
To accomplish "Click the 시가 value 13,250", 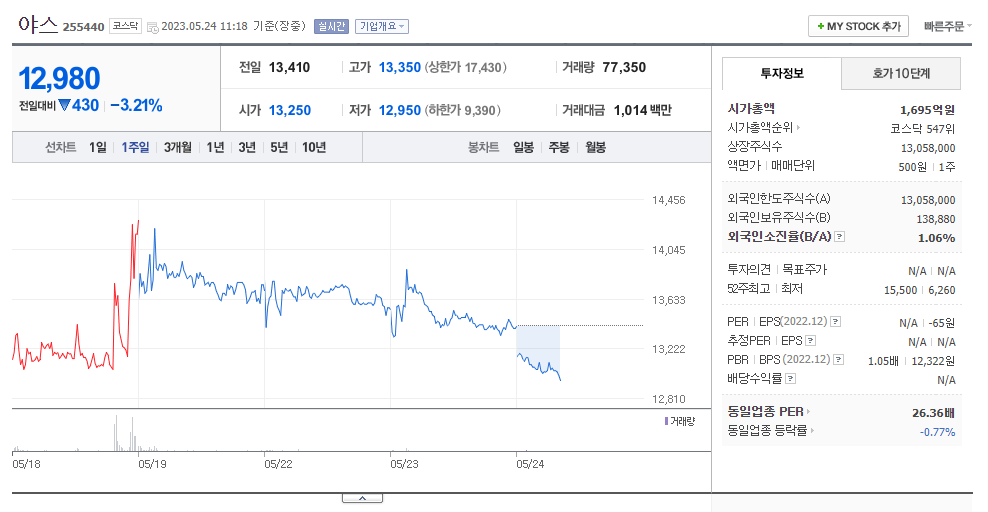I will [x=290, y=110].
